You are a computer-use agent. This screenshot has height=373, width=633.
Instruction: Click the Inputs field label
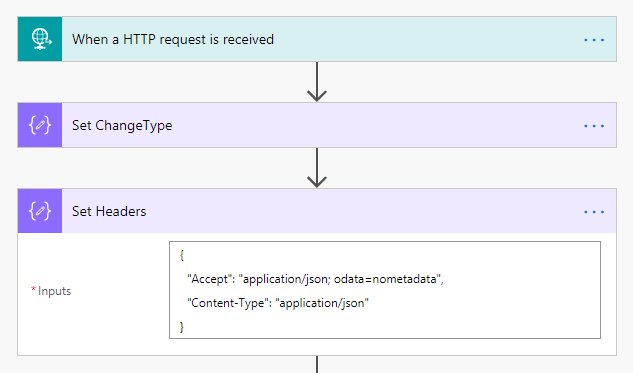[x=51, y=291]
